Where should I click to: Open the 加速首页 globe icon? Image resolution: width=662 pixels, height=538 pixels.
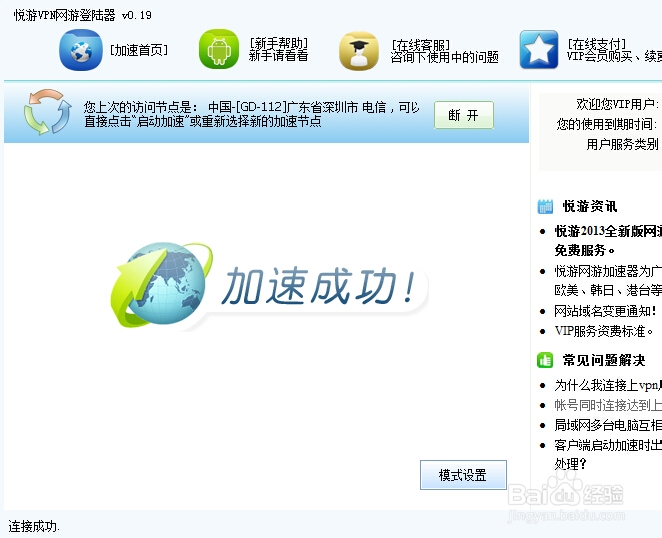[x=81, y=50]
